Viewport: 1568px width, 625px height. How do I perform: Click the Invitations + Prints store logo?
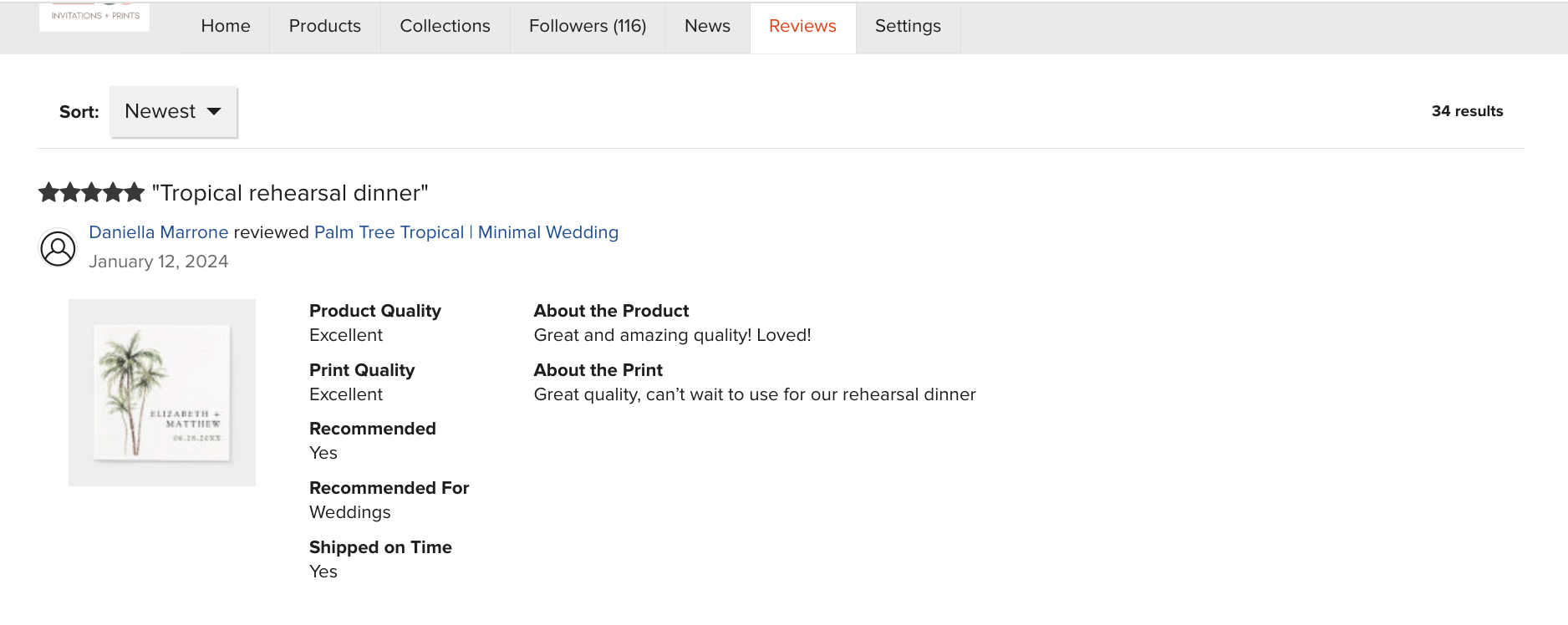[x=94, y=17]
